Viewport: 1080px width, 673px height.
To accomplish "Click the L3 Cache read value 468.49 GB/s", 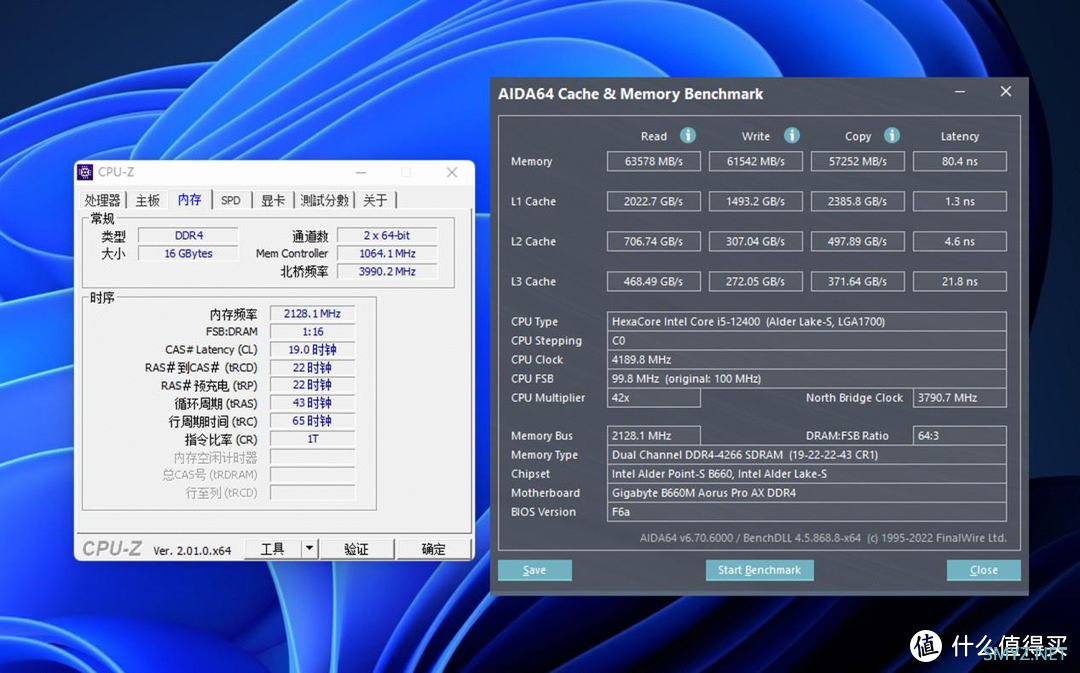I will coord(654,281).
